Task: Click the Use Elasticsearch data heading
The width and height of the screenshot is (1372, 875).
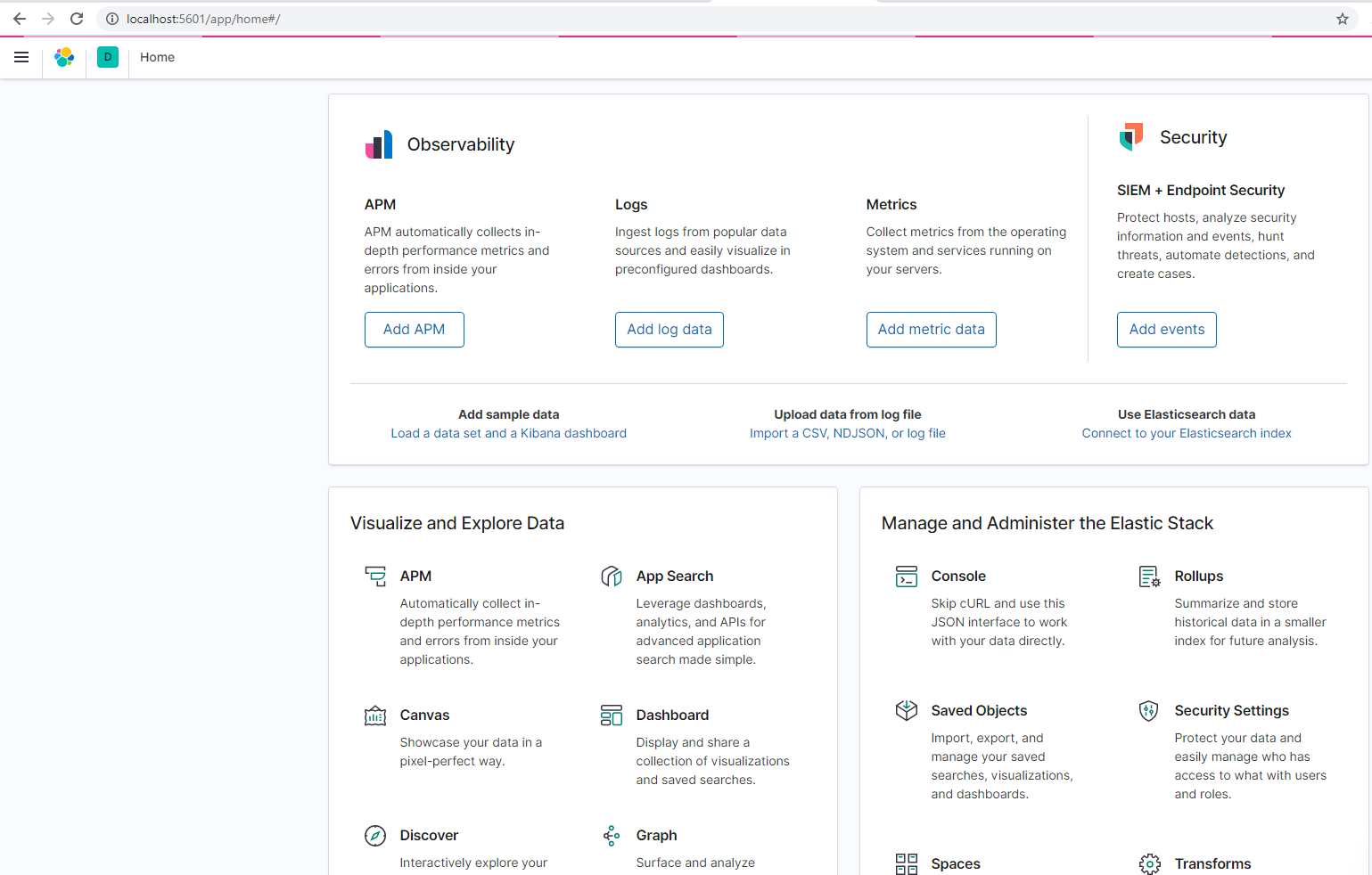Action: click(x=1187, y=414)
